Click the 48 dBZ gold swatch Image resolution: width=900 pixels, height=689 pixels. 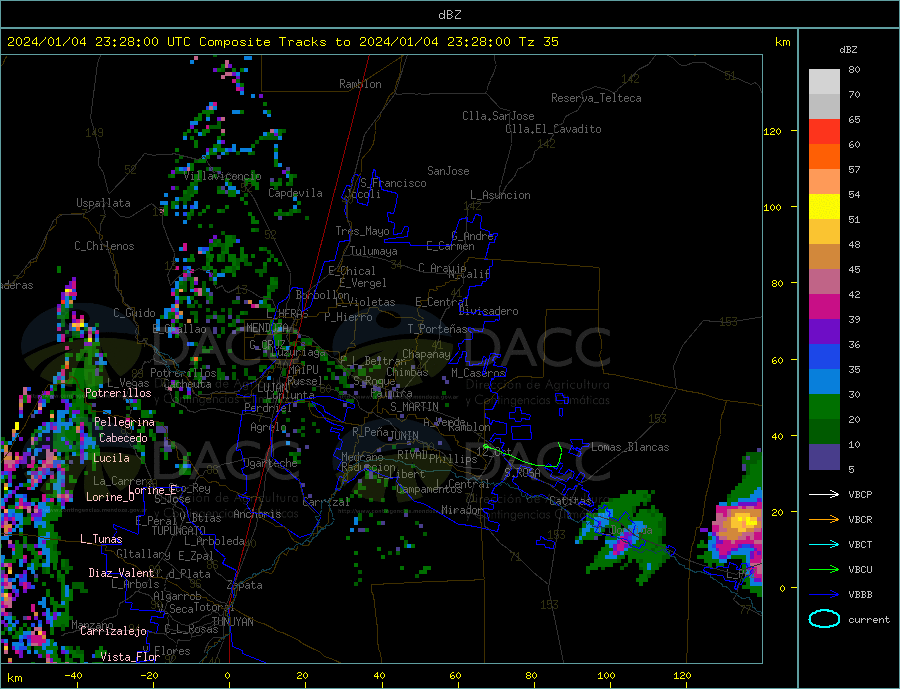[x=824, y=232]
